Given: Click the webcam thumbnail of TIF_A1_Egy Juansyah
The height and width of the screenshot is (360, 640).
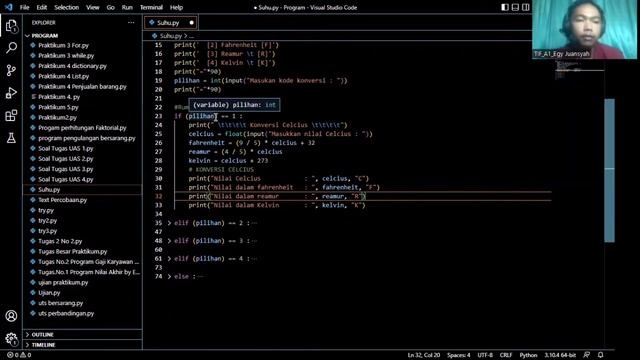Looking at the screenshot, I should (x=584, y=29).
